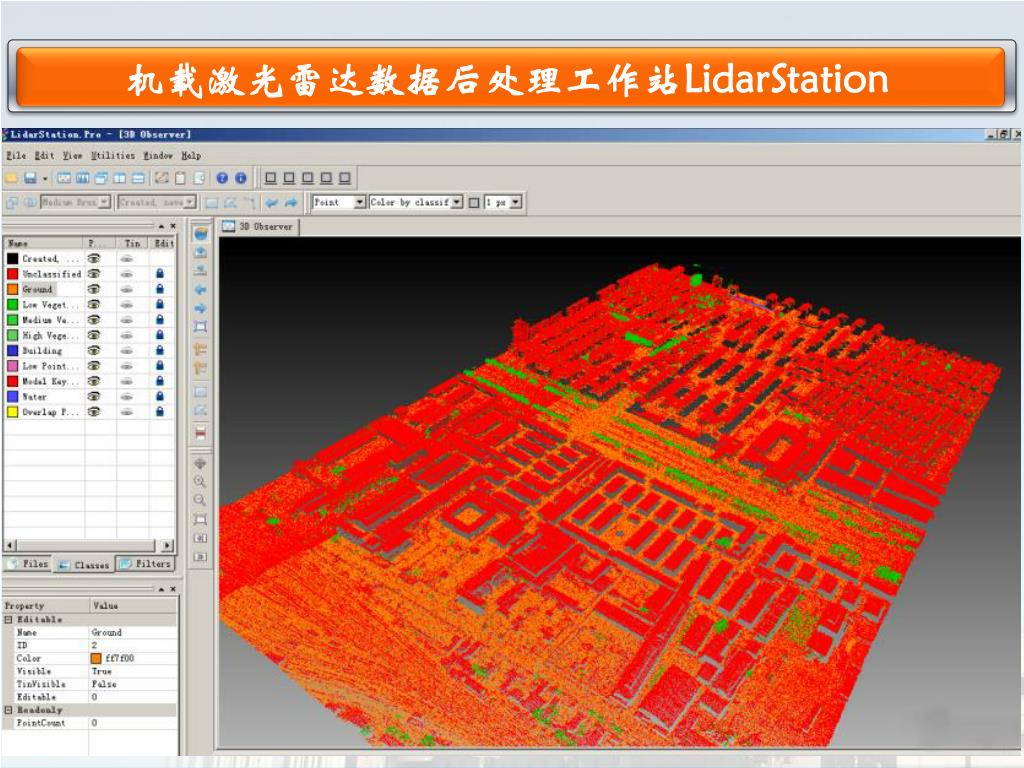The height and width of the screenshot is (768, 1024).
Task: Click the right blue arrow in vertical toolbar
Action: pos(201,308)
